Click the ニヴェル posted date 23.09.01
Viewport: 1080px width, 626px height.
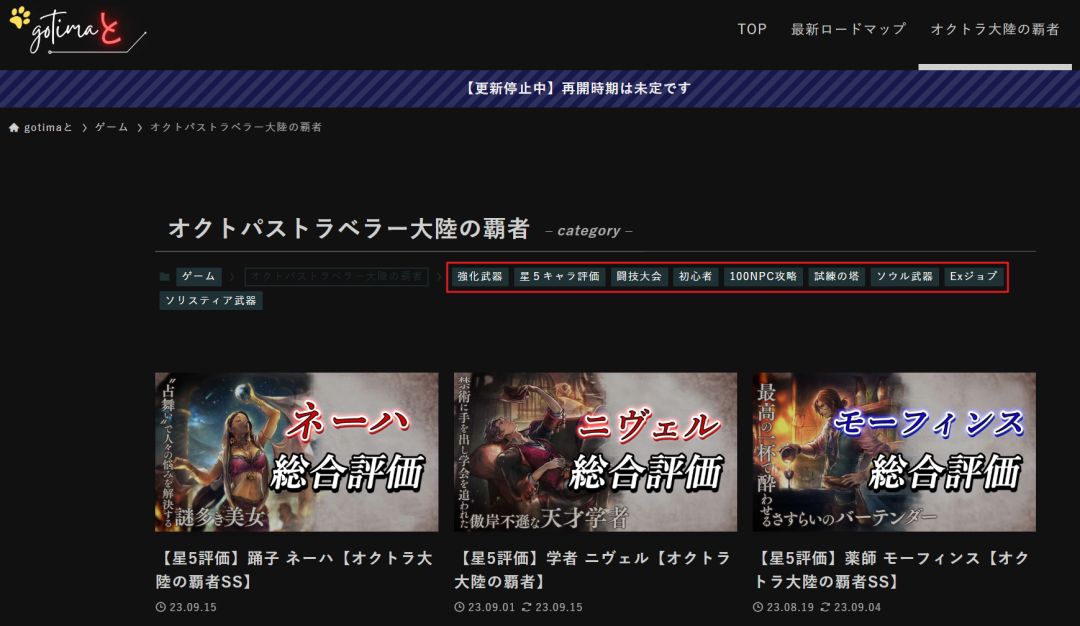click(491, 607)
